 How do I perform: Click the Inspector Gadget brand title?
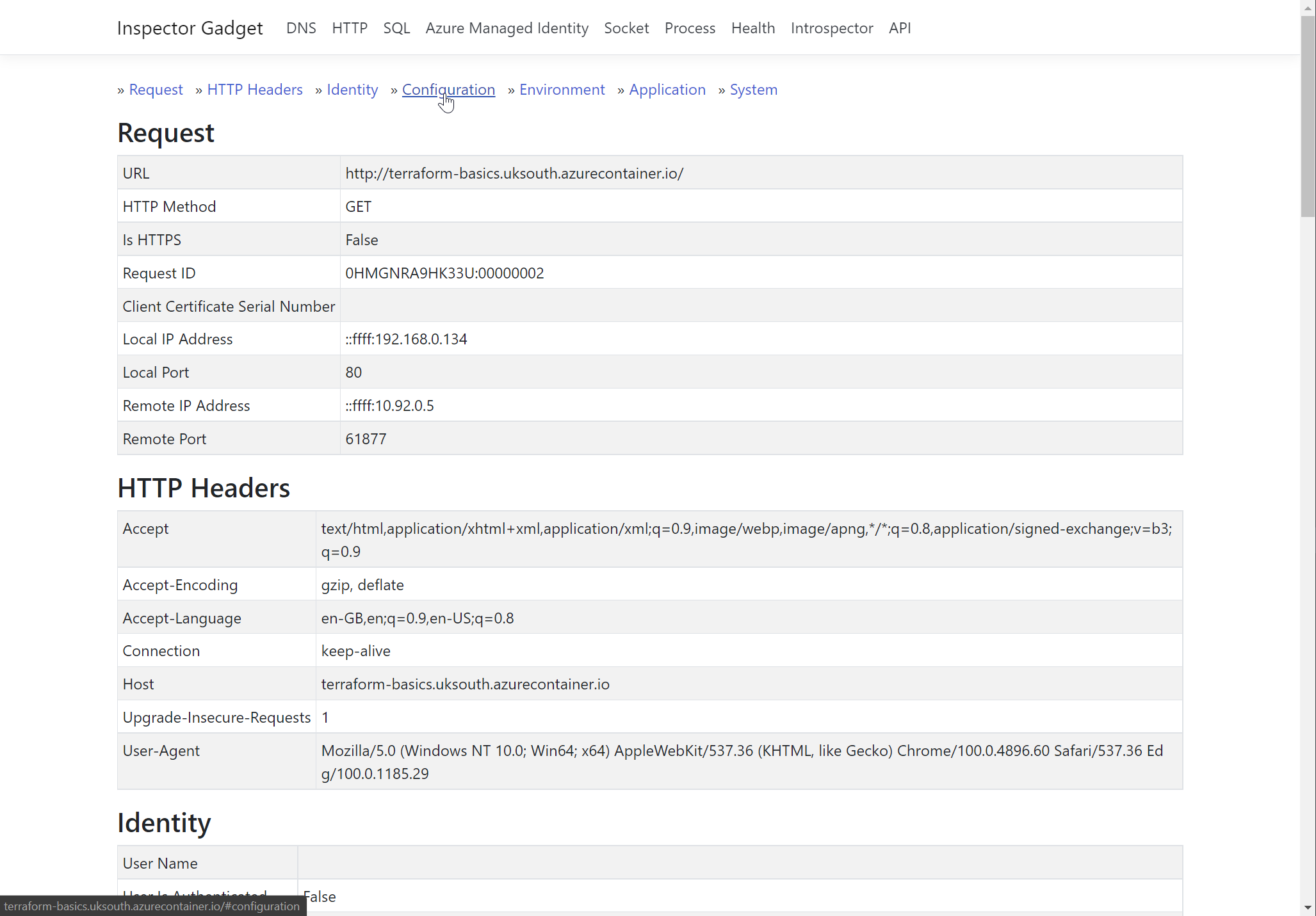190,28
